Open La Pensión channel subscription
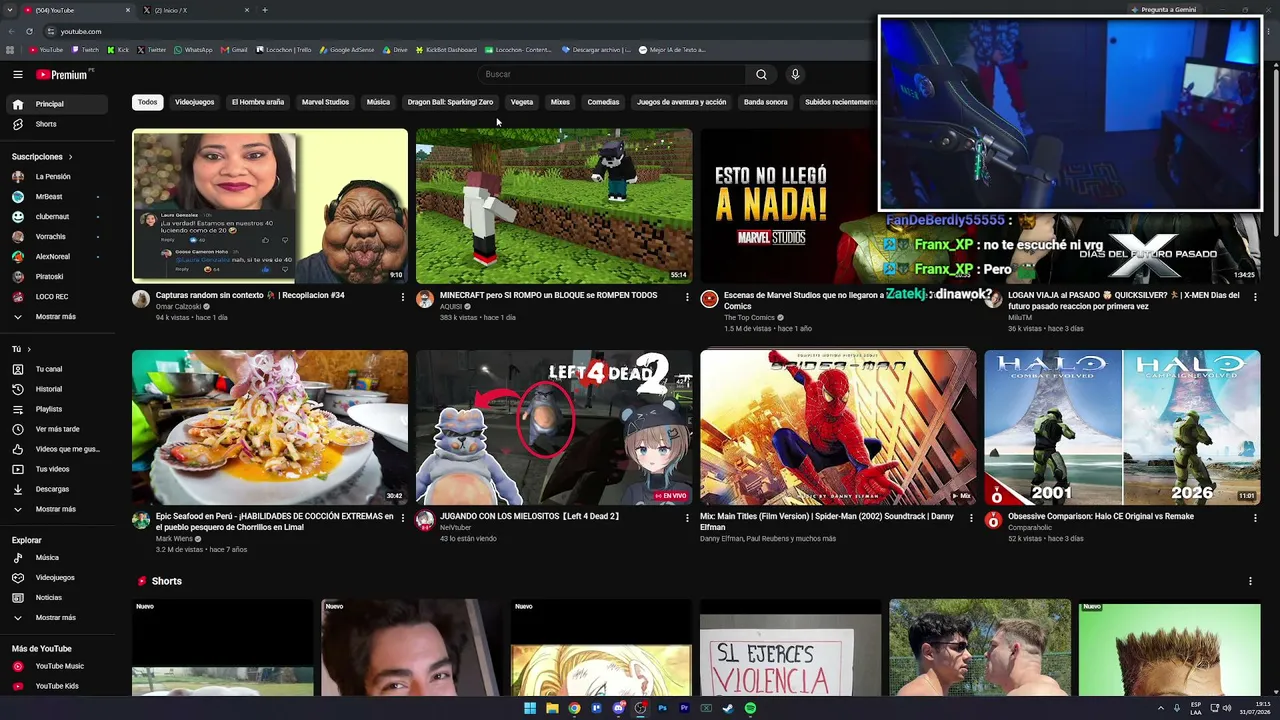1280x720 pixels. 56,177
